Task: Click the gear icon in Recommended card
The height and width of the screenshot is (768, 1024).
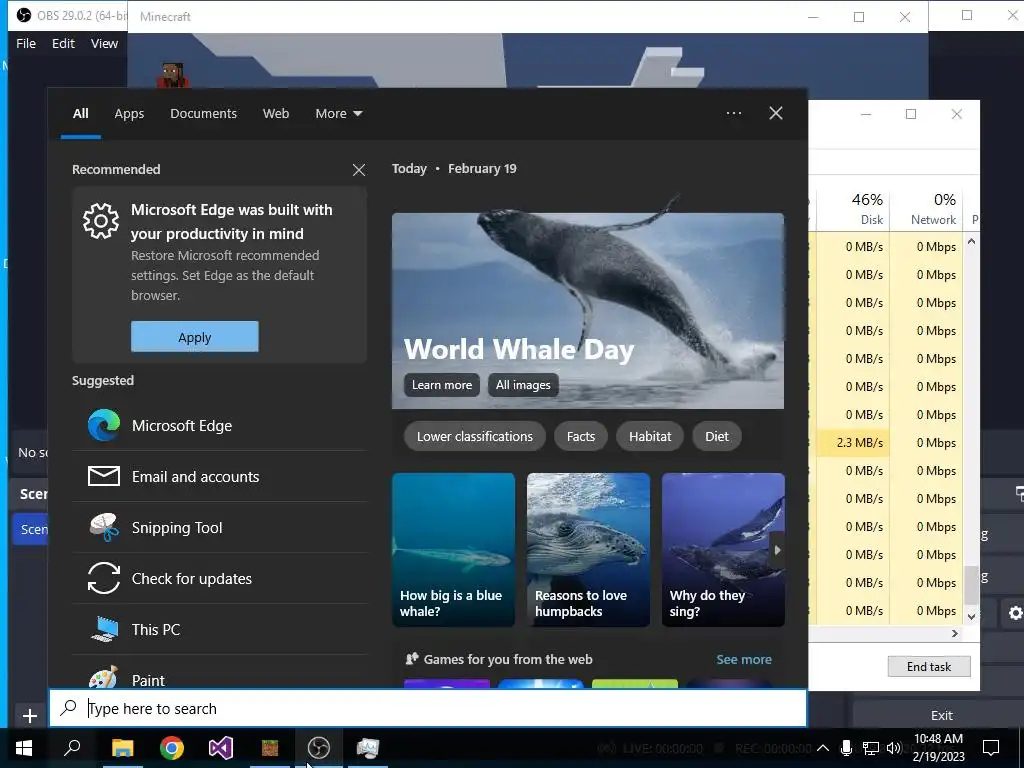Action: click(x=101, y=221)
